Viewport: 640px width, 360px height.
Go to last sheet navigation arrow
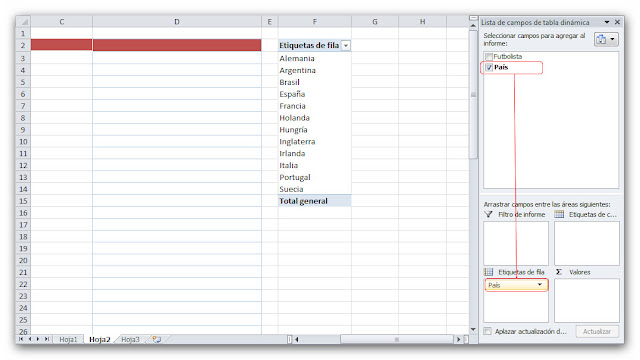[47, 339]
